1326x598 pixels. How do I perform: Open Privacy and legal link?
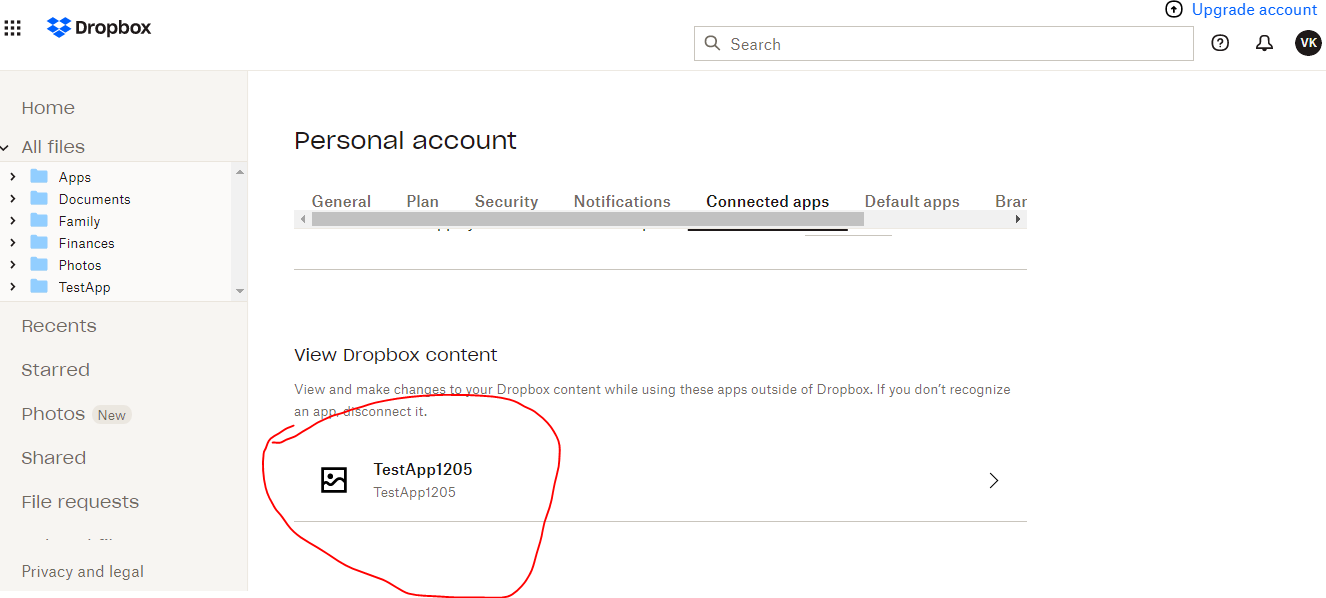coord(83,572)
